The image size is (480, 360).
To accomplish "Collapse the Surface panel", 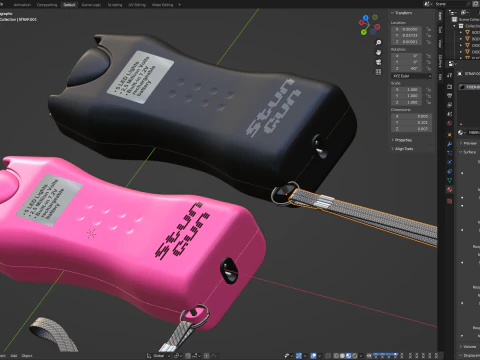I will click(x=468, y=152).
